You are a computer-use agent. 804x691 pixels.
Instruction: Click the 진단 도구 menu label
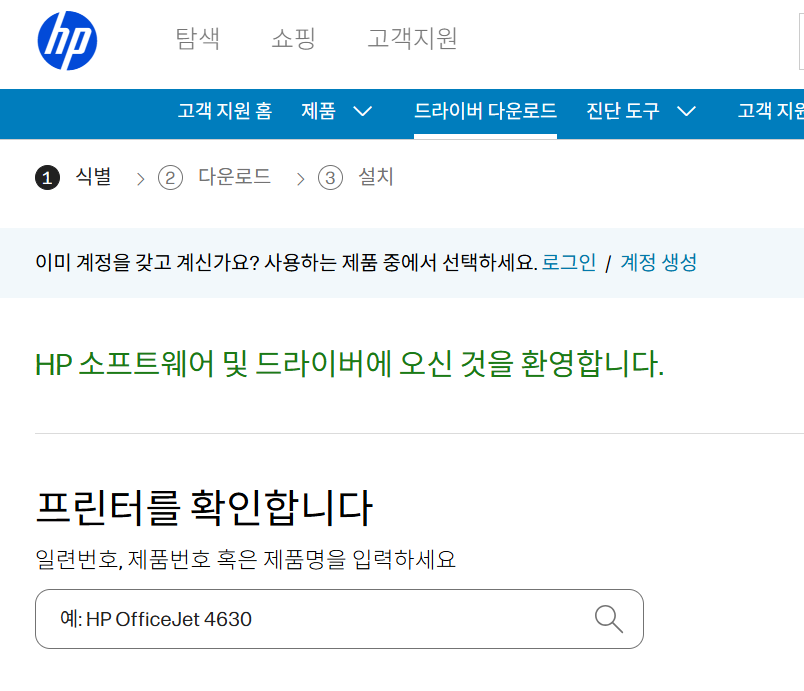click(622, 111)
